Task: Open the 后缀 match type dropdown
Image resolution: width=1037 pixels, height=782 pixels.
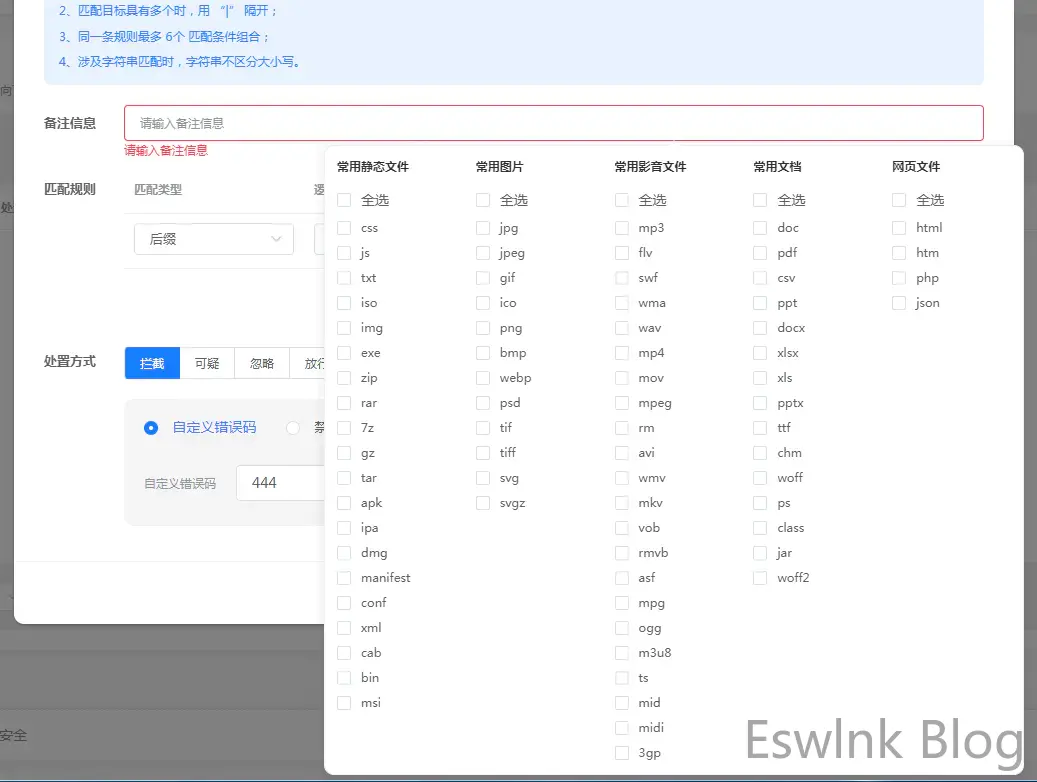Action: [x=213, y=239]
